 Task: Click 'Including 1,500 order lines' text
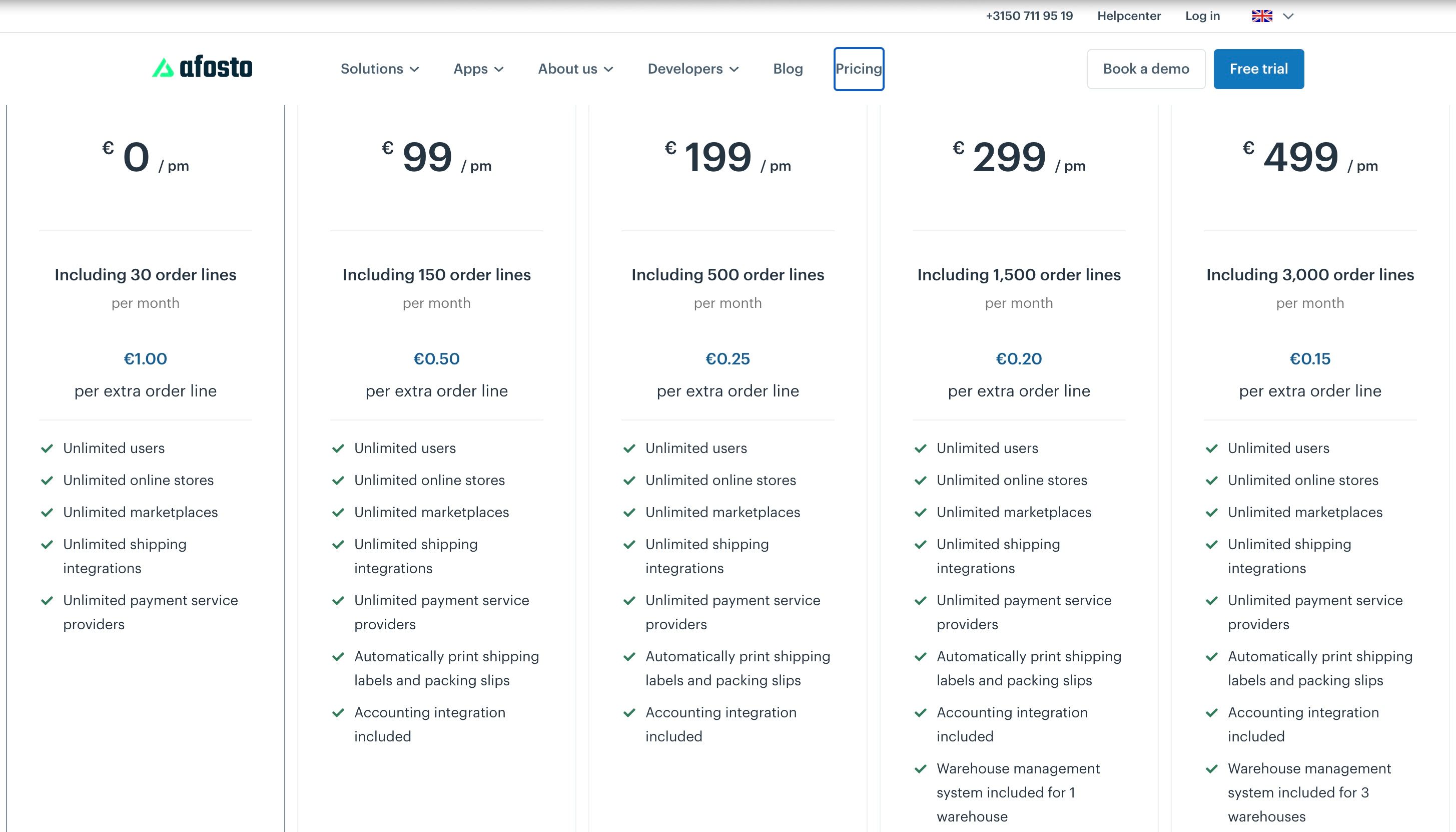click(1019, 275)
